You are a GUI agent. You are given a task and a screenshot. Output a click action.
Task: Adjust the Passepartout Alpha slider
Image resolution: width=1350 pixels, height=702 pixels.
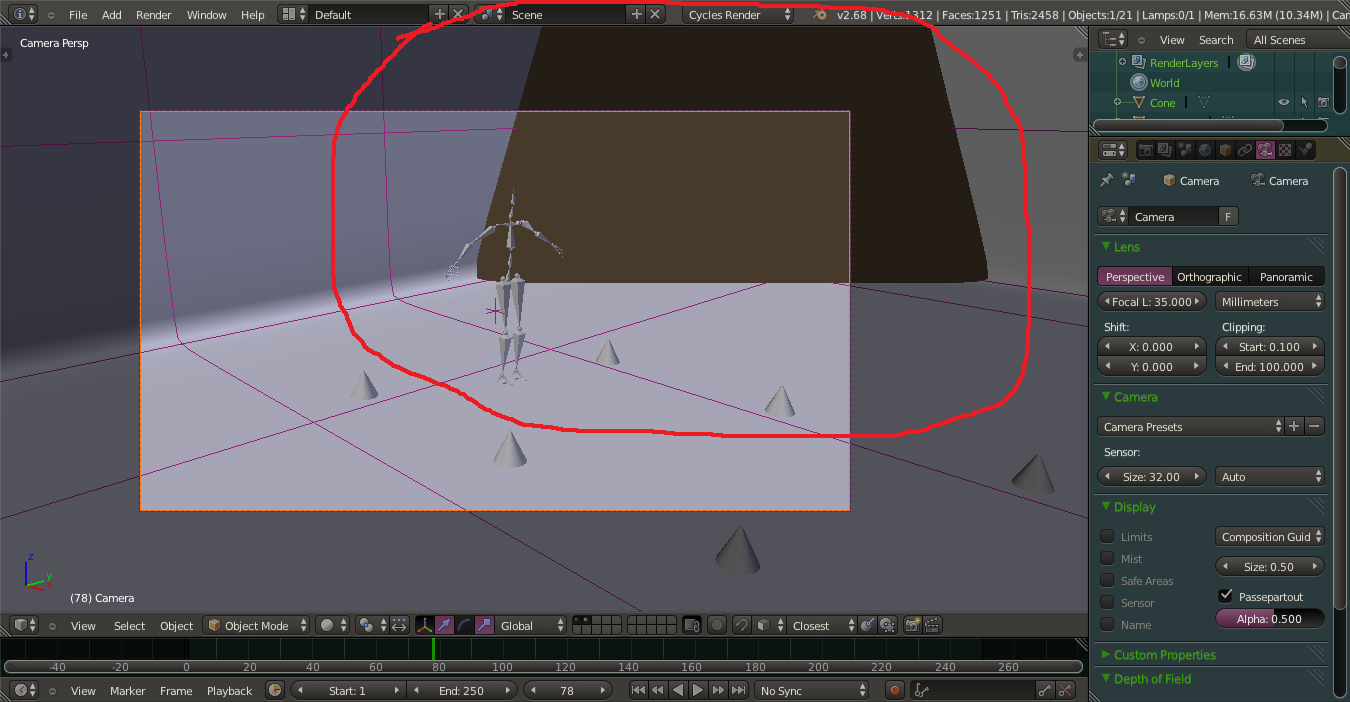point(1270,618)
